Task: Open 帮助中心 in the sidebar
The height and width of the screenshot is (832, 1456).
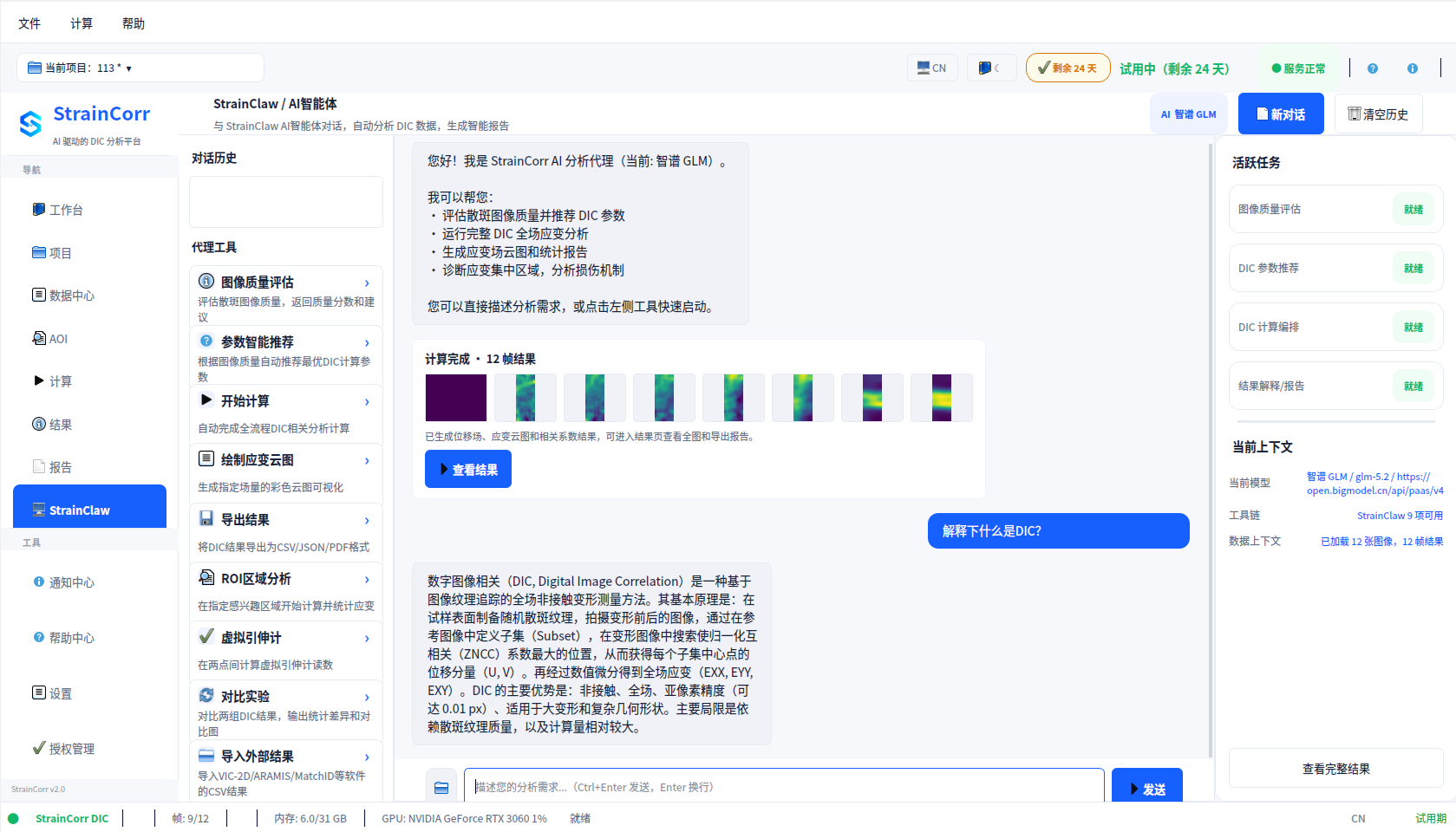Action: (89, 638)
